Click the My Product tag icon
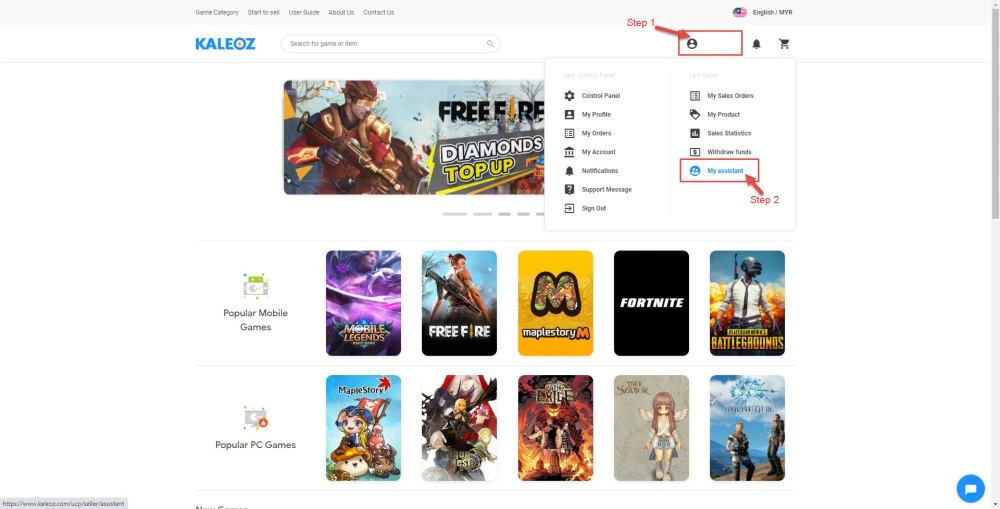Viewport: 1000px width, 509px height. click(695, 114)
